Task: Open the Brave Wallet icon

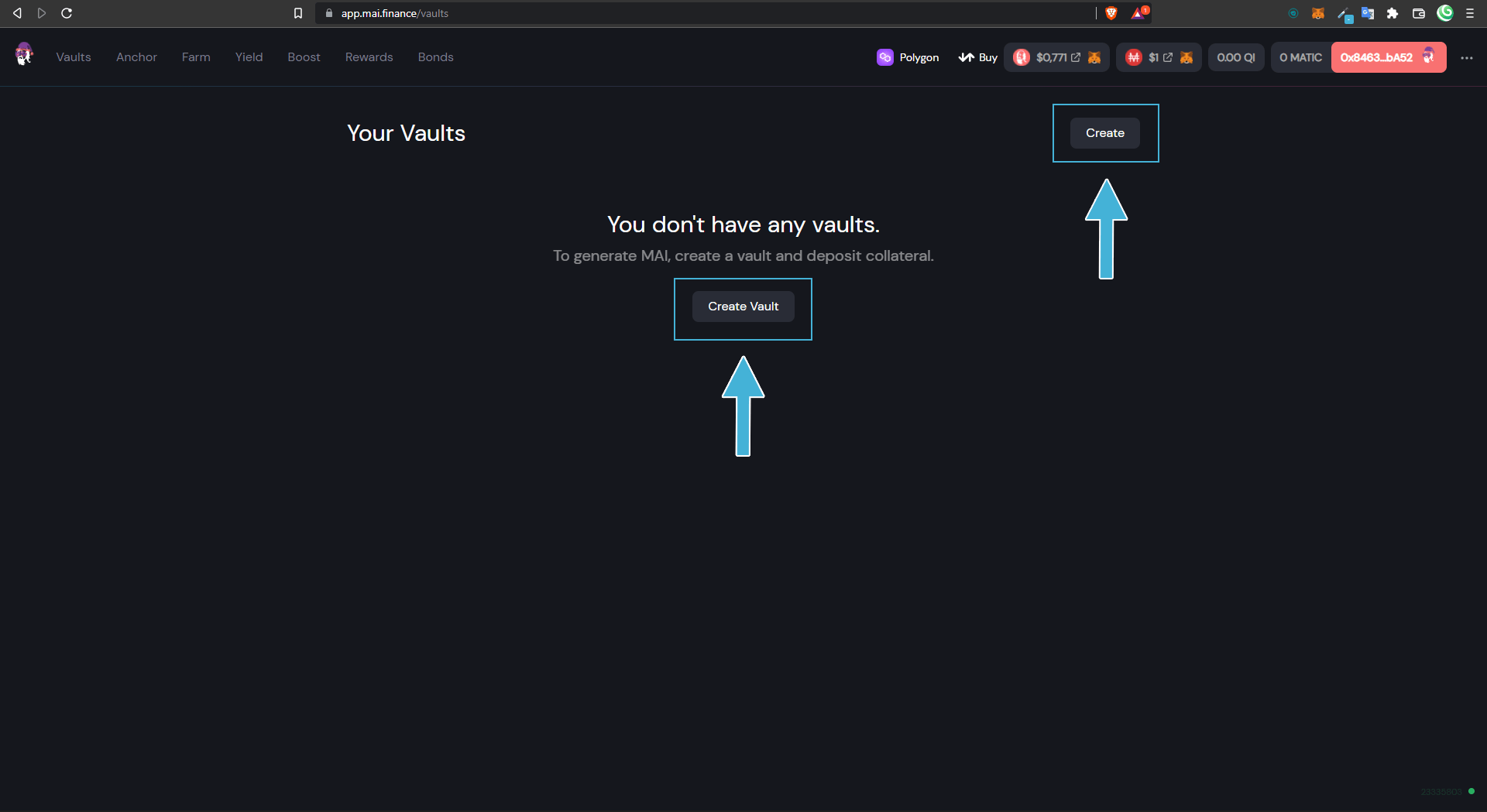Action: [1419, 13]
